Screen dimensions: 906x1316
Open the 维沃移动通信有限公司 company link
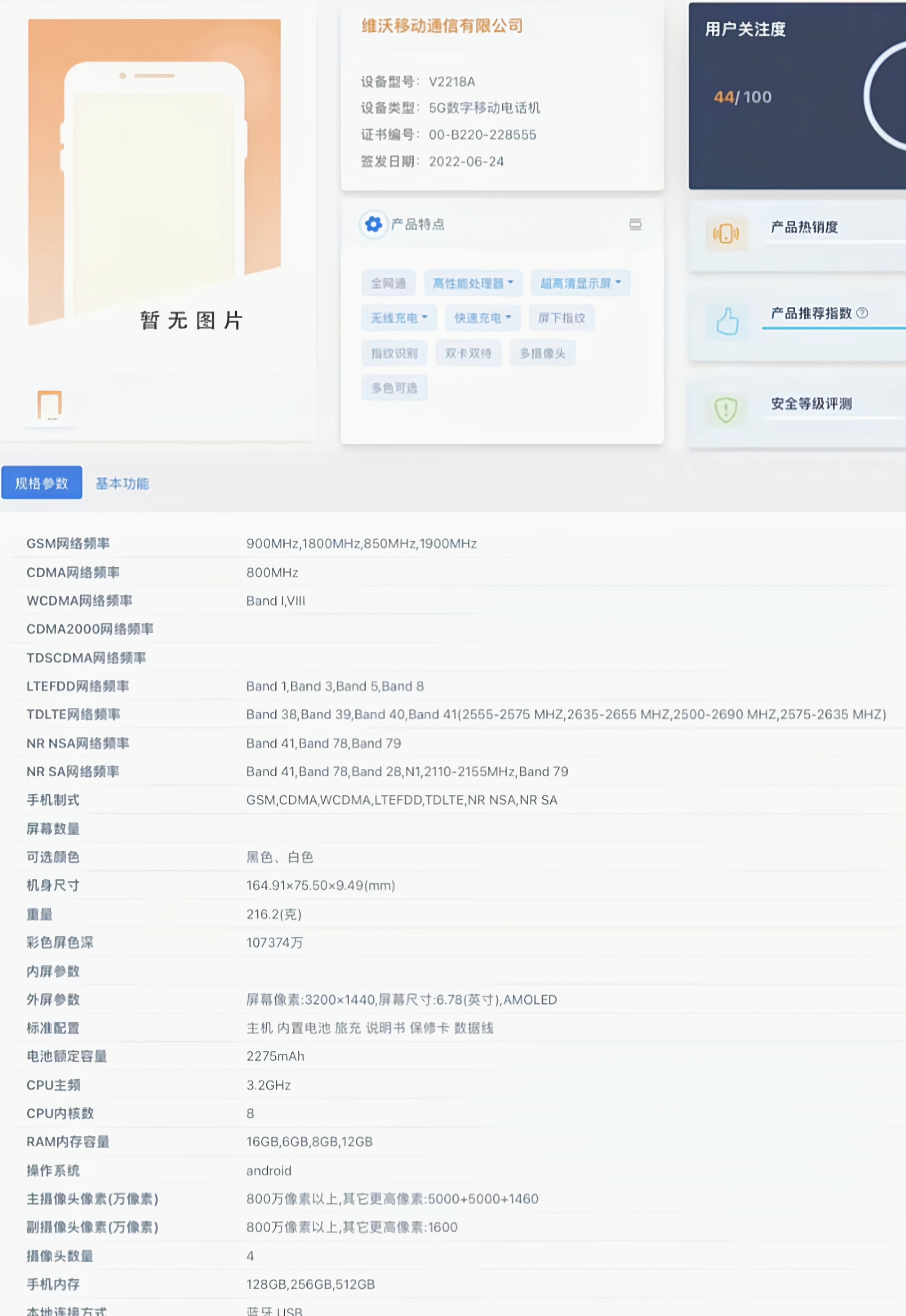(442, 26)
